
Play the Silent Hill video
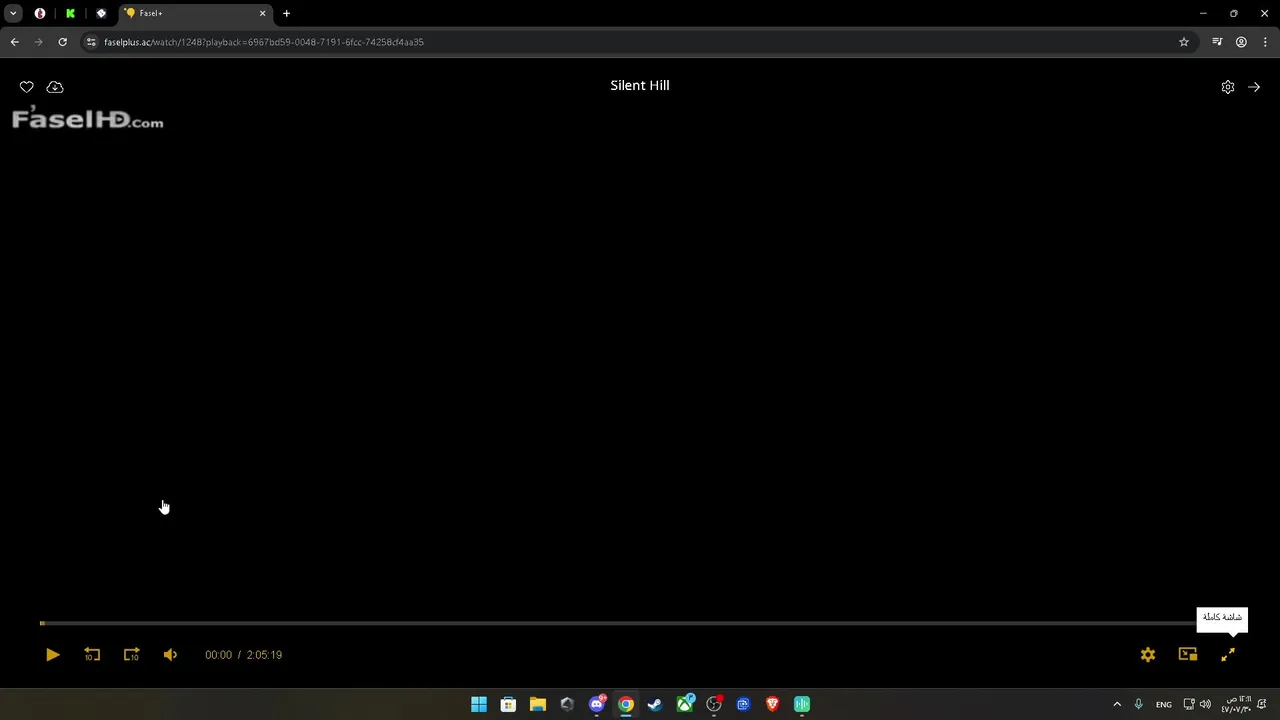click(x=53, y=655)
